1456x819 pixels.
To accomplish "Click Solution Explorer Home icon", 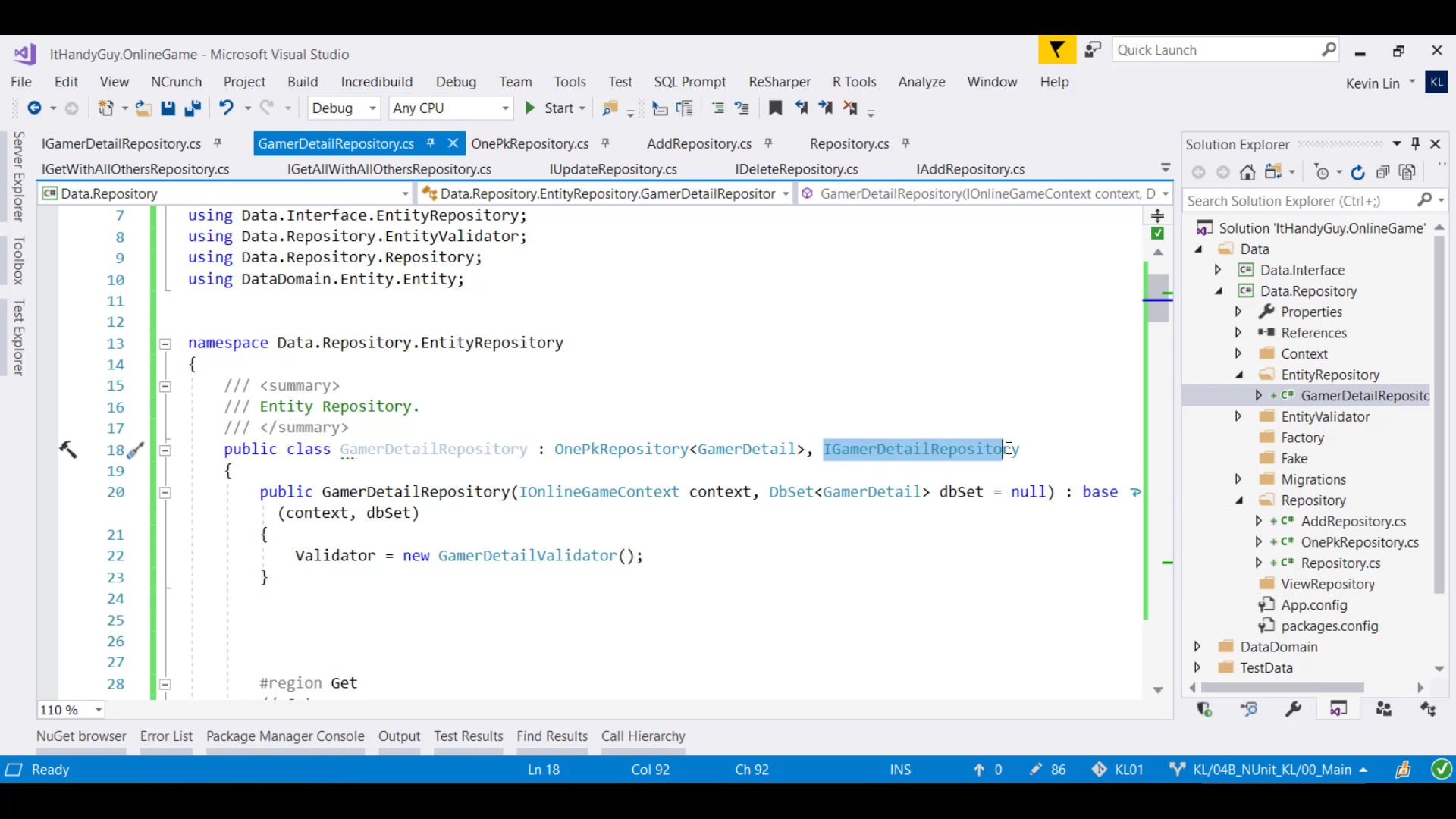I will (1247, 173).
